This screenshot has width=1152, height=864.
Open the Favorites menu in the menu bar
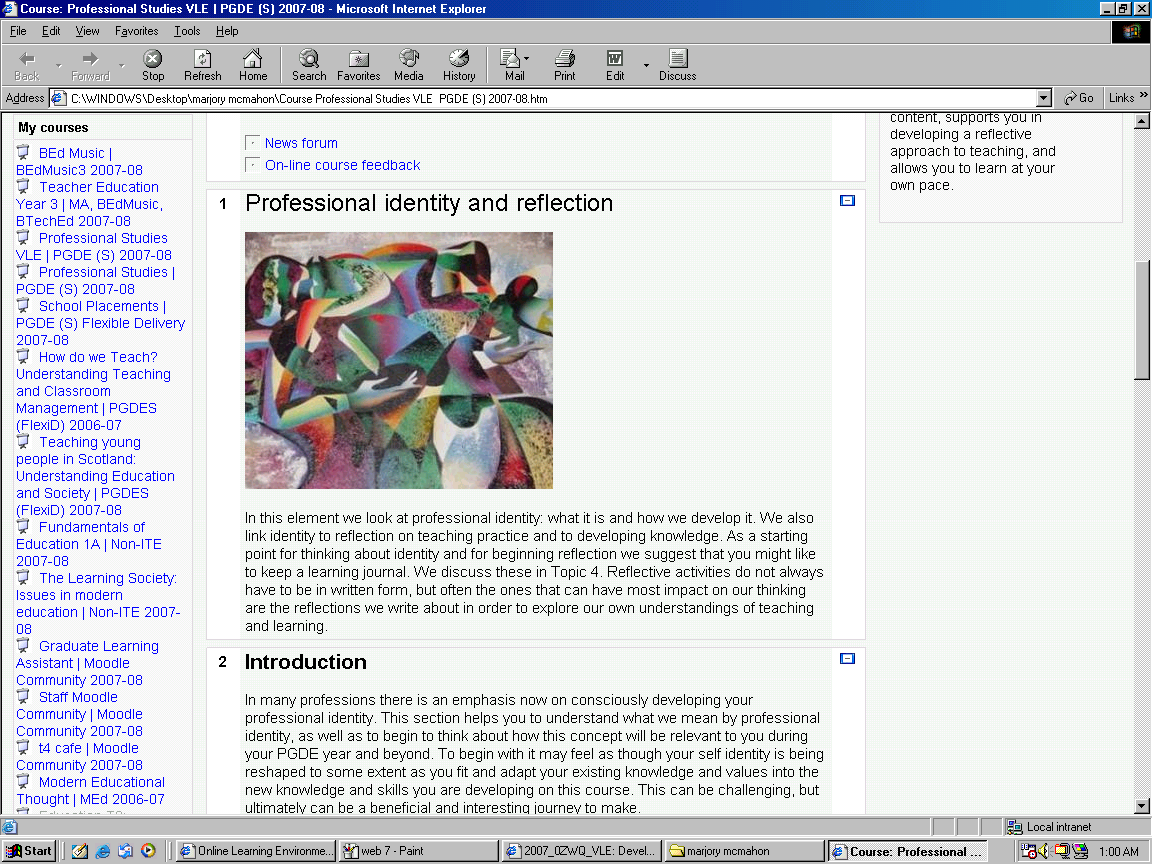click(x=137, y=31)
